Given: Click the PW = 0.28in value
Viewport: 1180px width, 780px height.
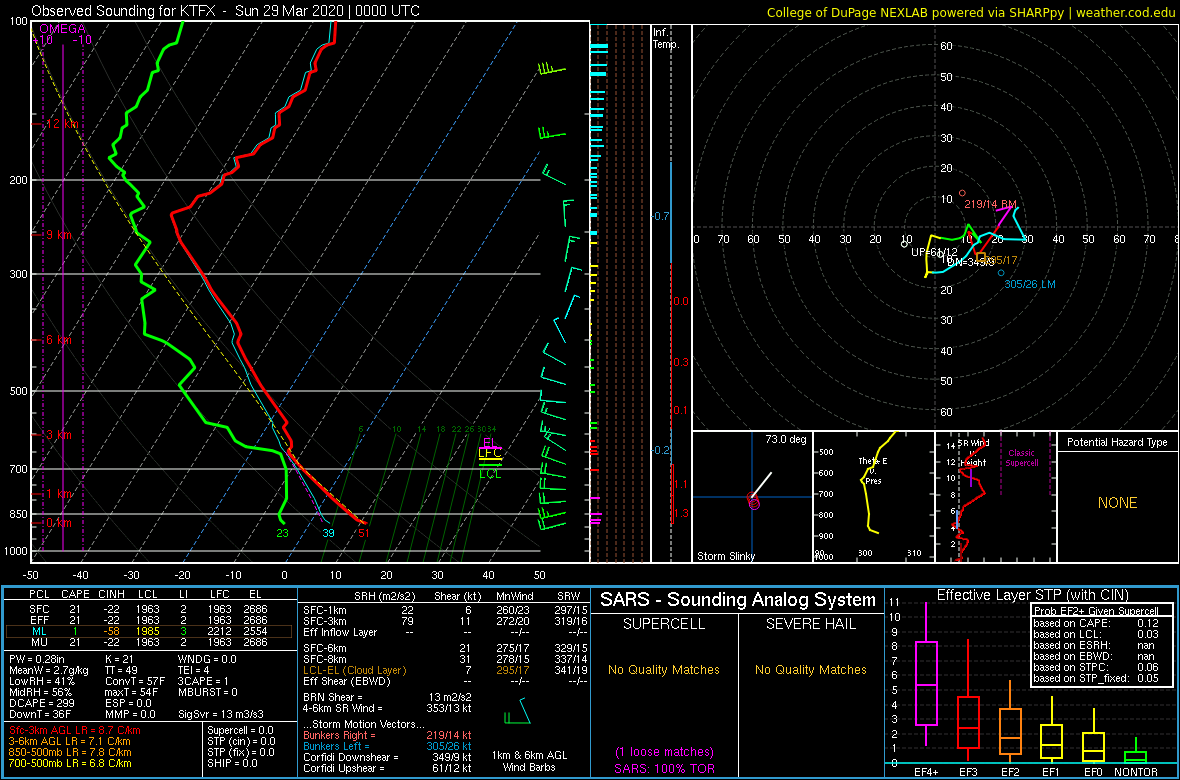Looking at the screenshot, I should tap(35, 660).
